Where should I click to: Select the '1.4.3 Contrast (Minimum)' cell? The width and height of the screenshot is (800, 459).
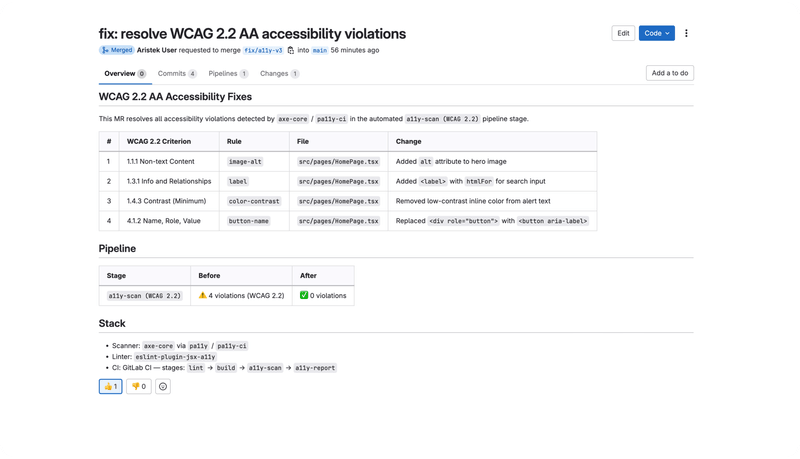[169, 201]
